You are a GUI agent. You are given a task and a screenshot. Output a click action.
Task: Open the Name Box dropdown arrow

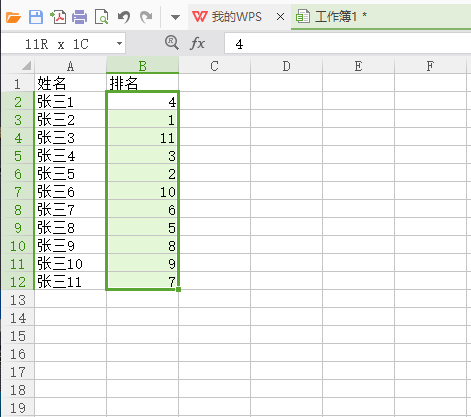point(119,43)
